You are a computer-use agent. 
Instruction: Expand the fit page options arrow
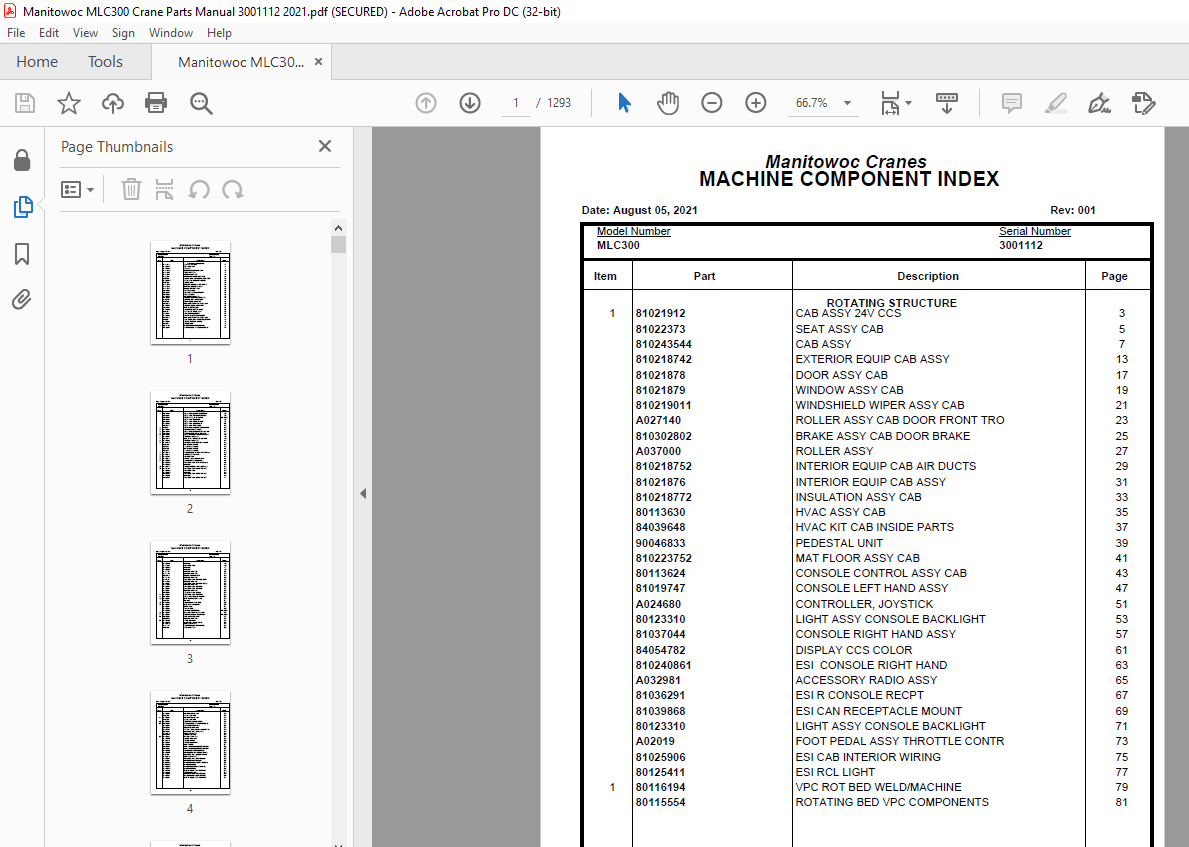(x=908, y=103)
